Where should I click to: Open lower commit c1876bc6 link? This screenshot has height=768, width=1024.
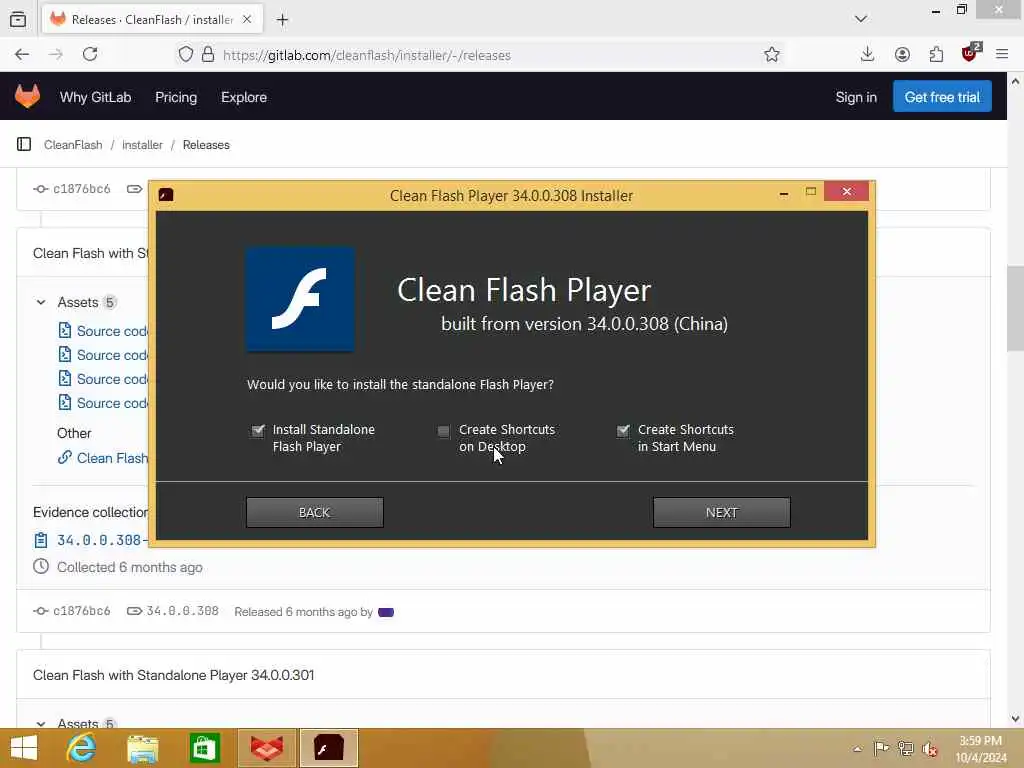point(82,611)
